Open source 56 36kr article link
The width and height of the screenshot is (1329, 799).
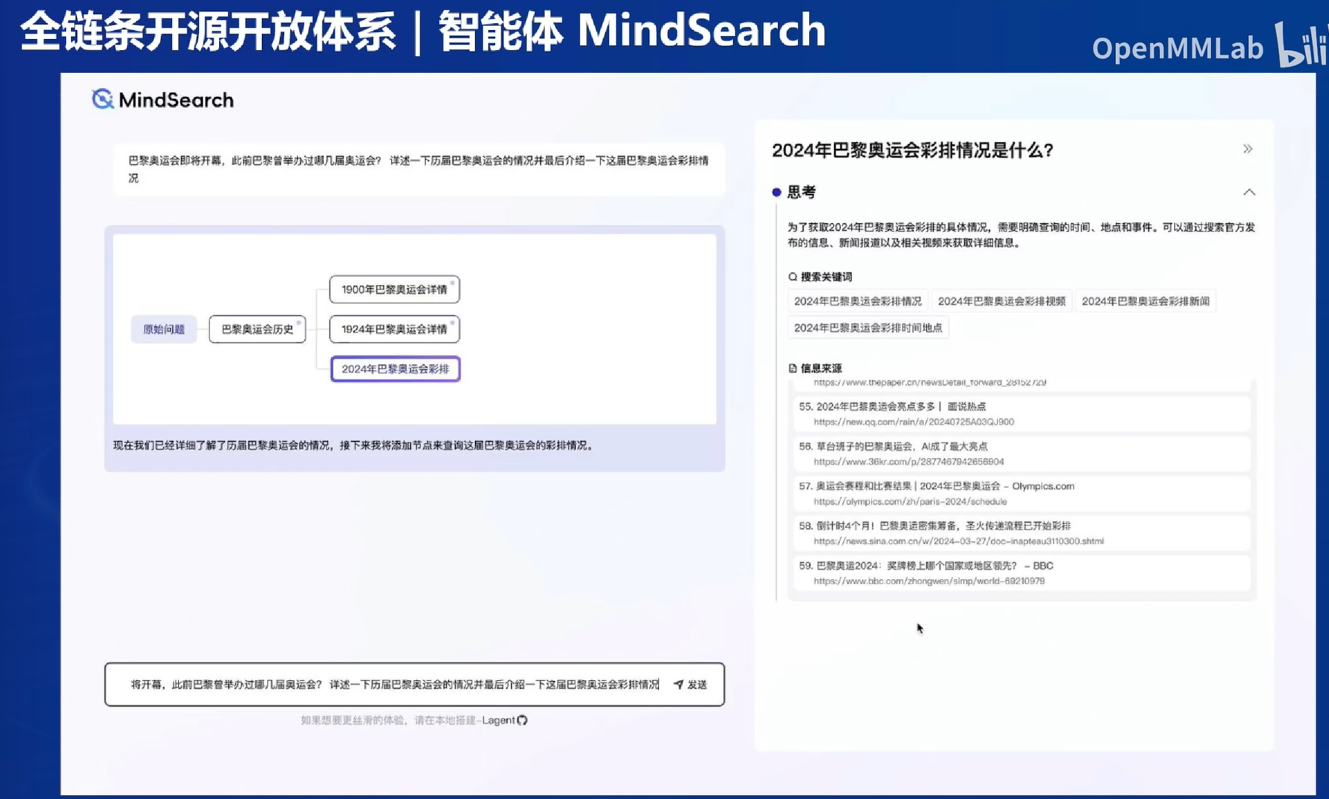click(908, 462)
